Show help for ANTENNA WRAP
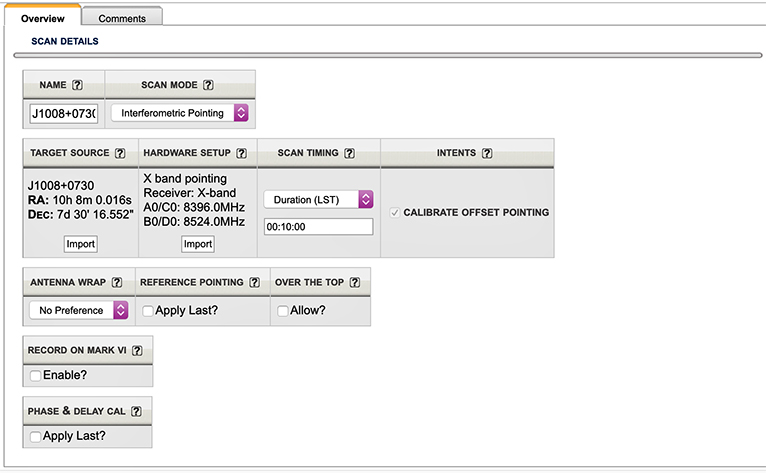 coord(118,282)
